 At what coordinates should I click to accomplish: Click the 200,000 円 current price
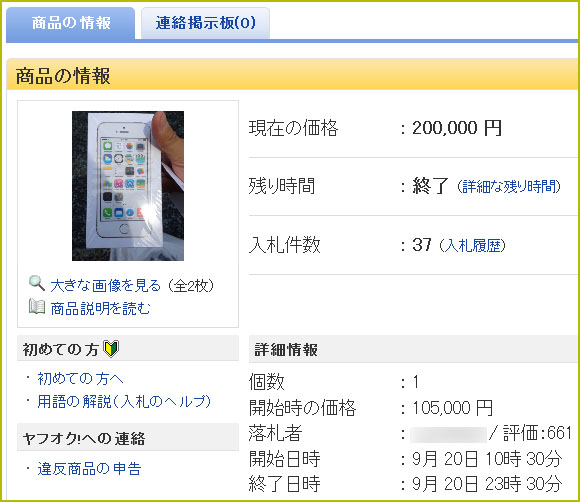(457, 128)
